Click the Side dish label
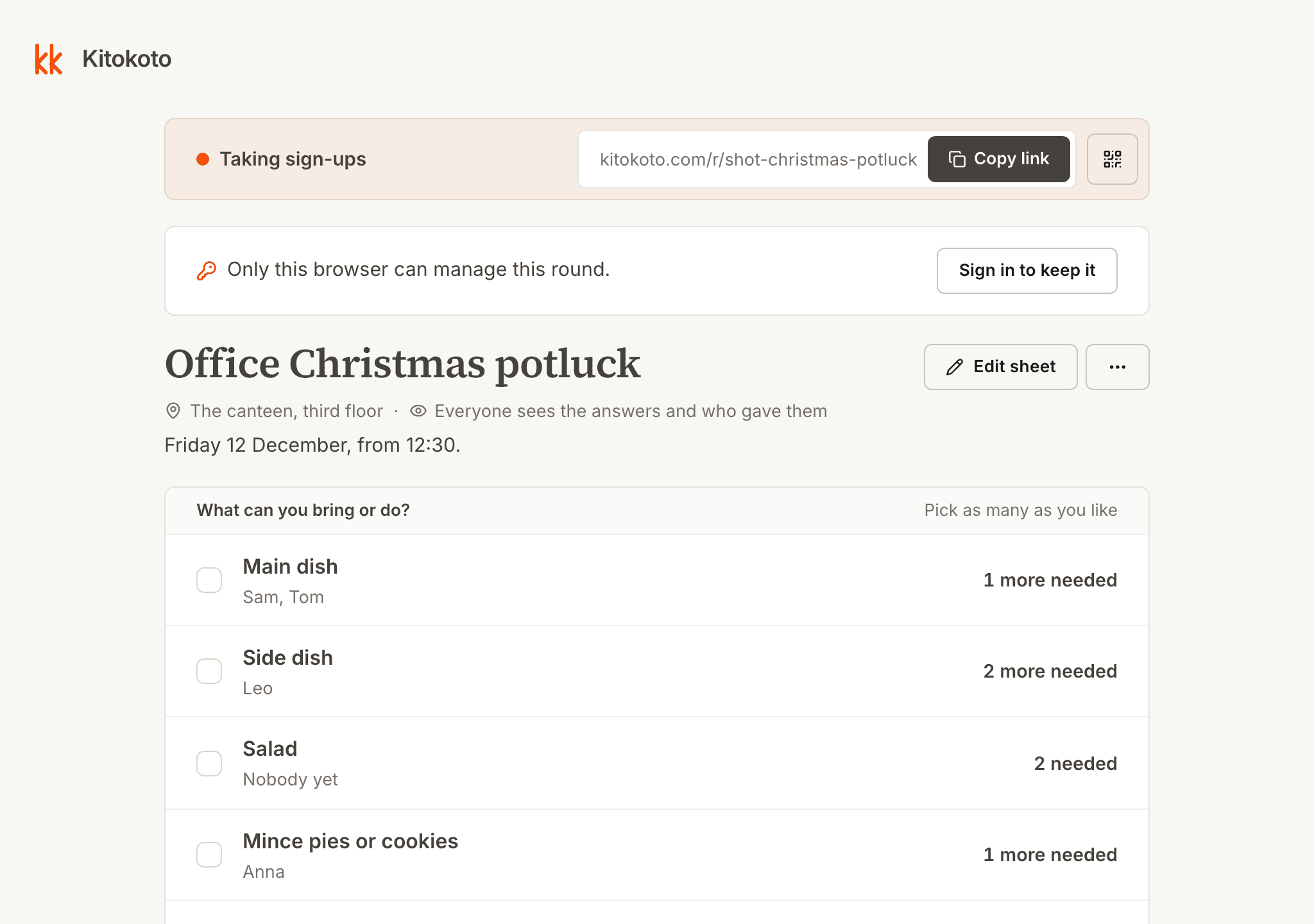The height and width of the screenshot is (924, 1314). point(287,658)
